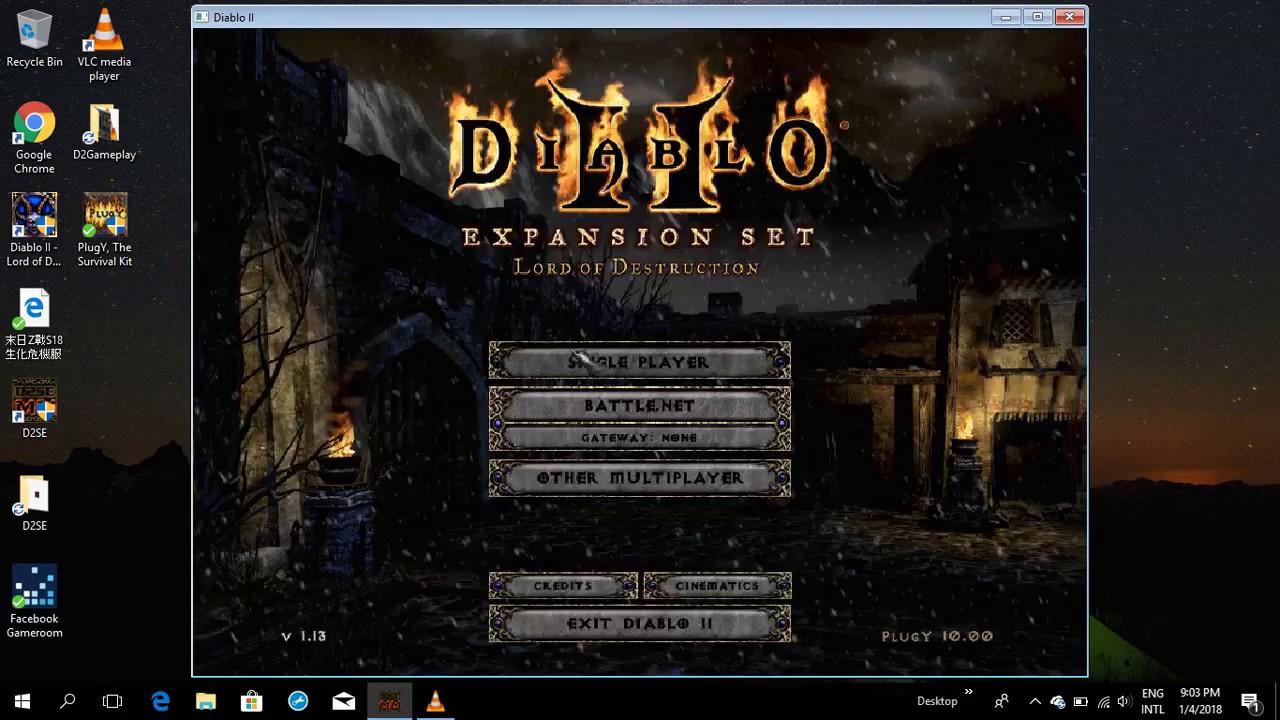Open Mail app from taskbar

pyautogui.click(x=343, y=701)
